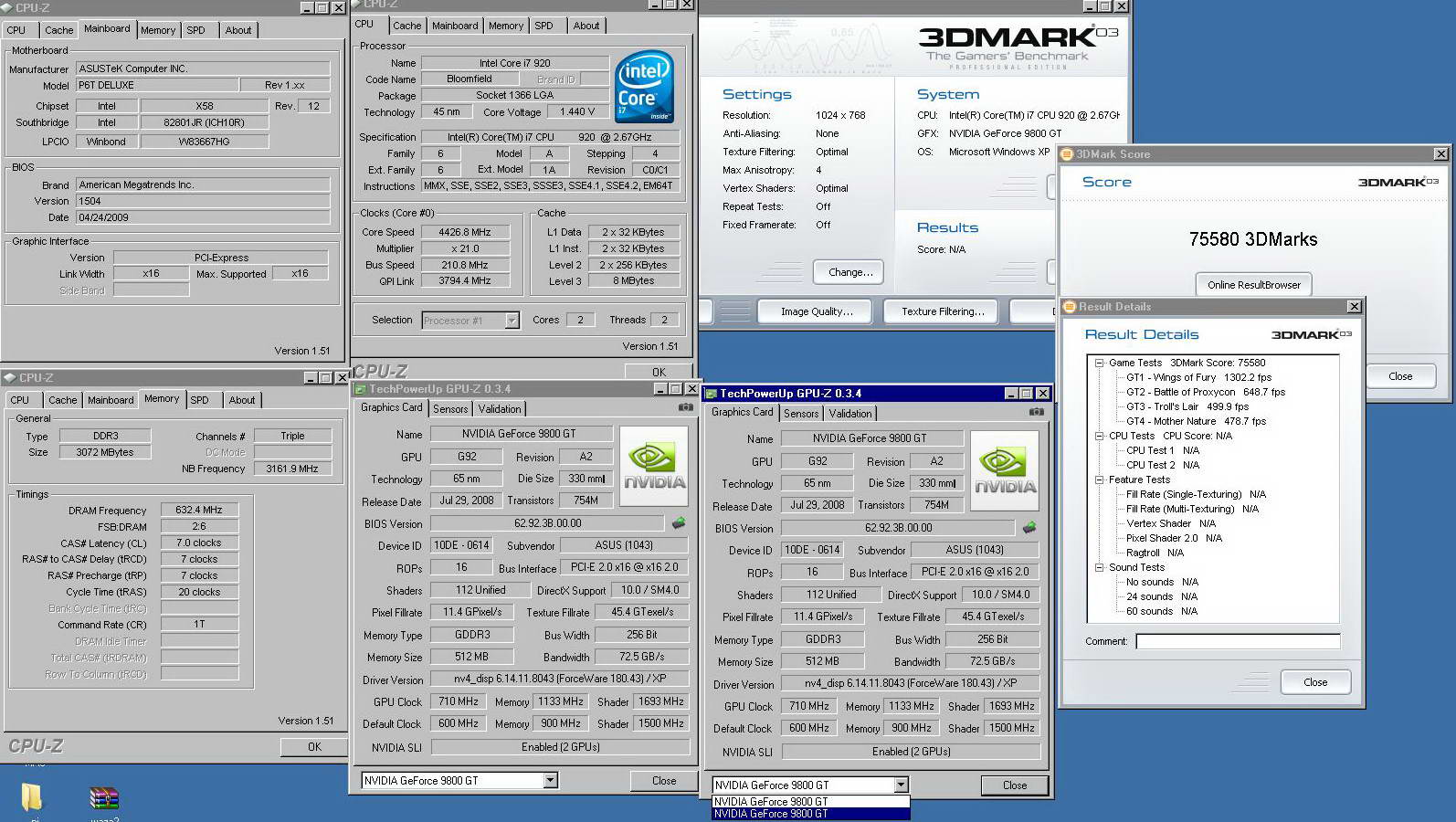Select the unhighlighted NVIDIA GeForce 9800 GT list option
This screenshot has width=1456, height=822.
pos(810,802)
